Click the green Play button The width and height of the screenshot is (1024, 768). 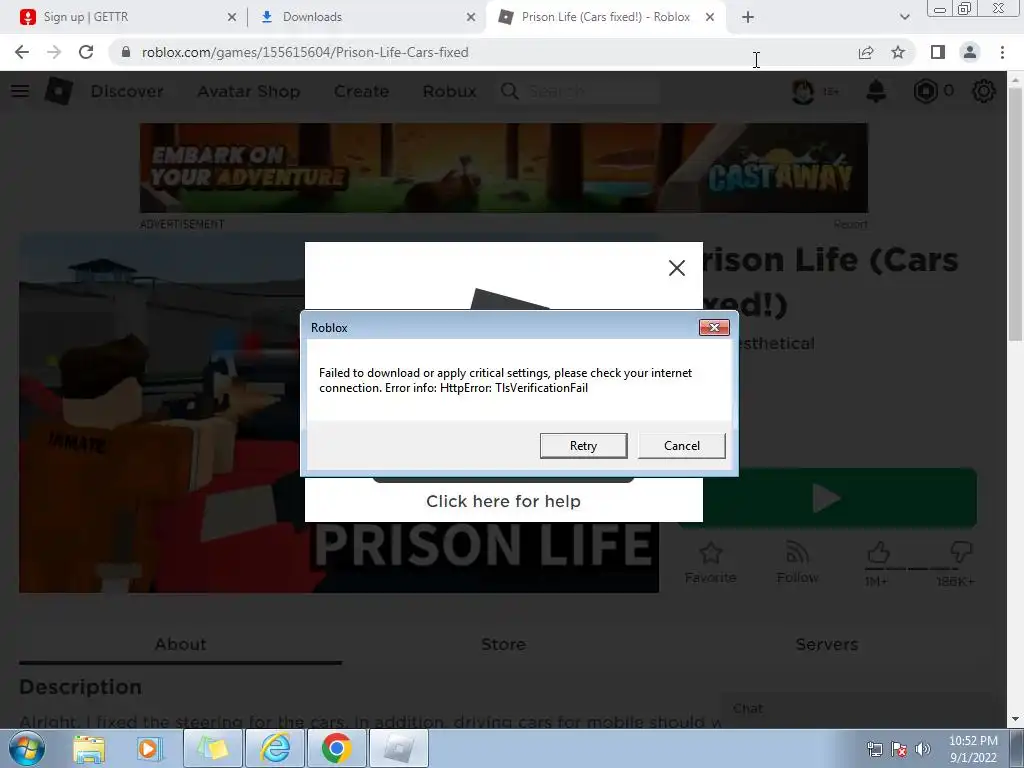click(x=827, y=498)
